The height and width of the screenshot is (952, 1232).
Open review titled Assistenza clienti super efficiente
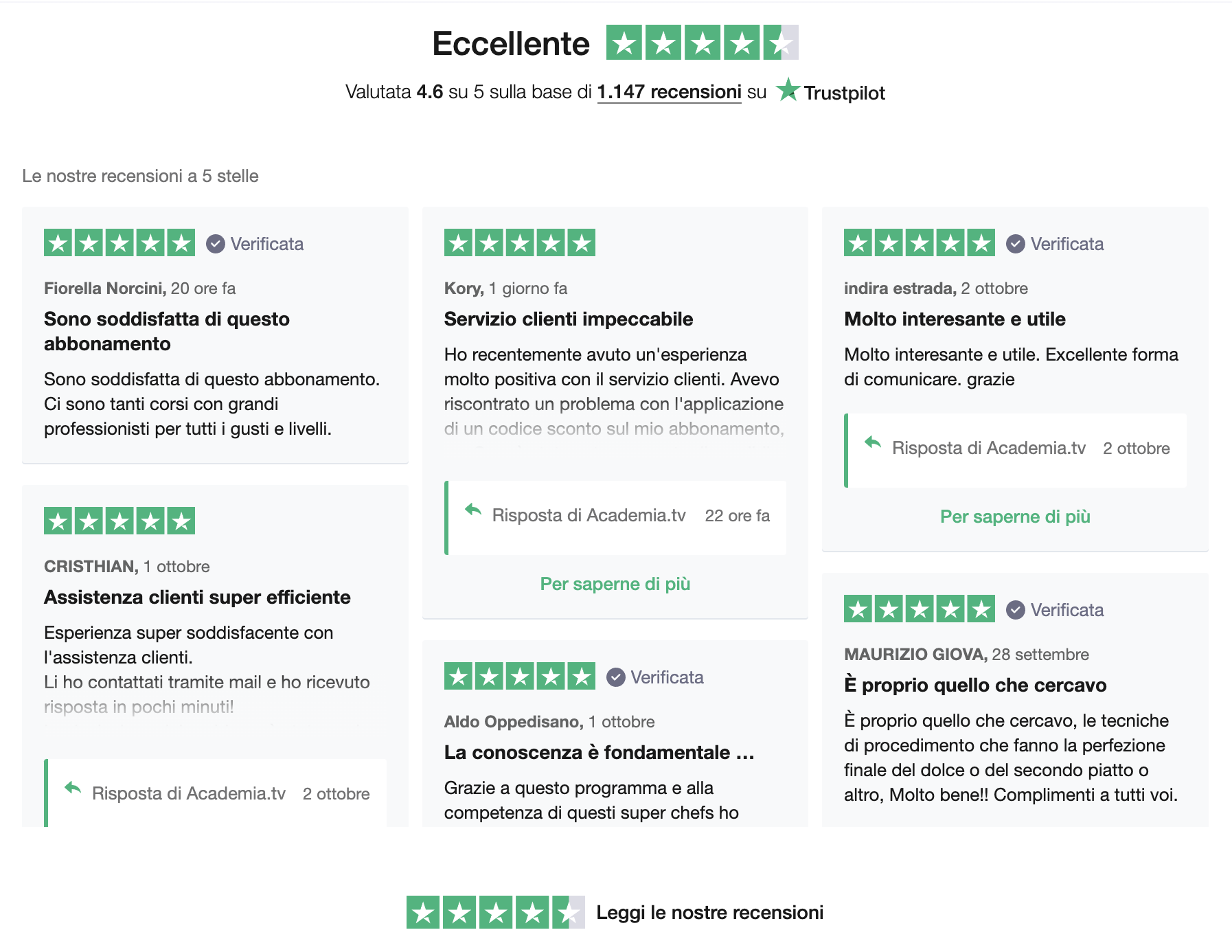(197, 597)
